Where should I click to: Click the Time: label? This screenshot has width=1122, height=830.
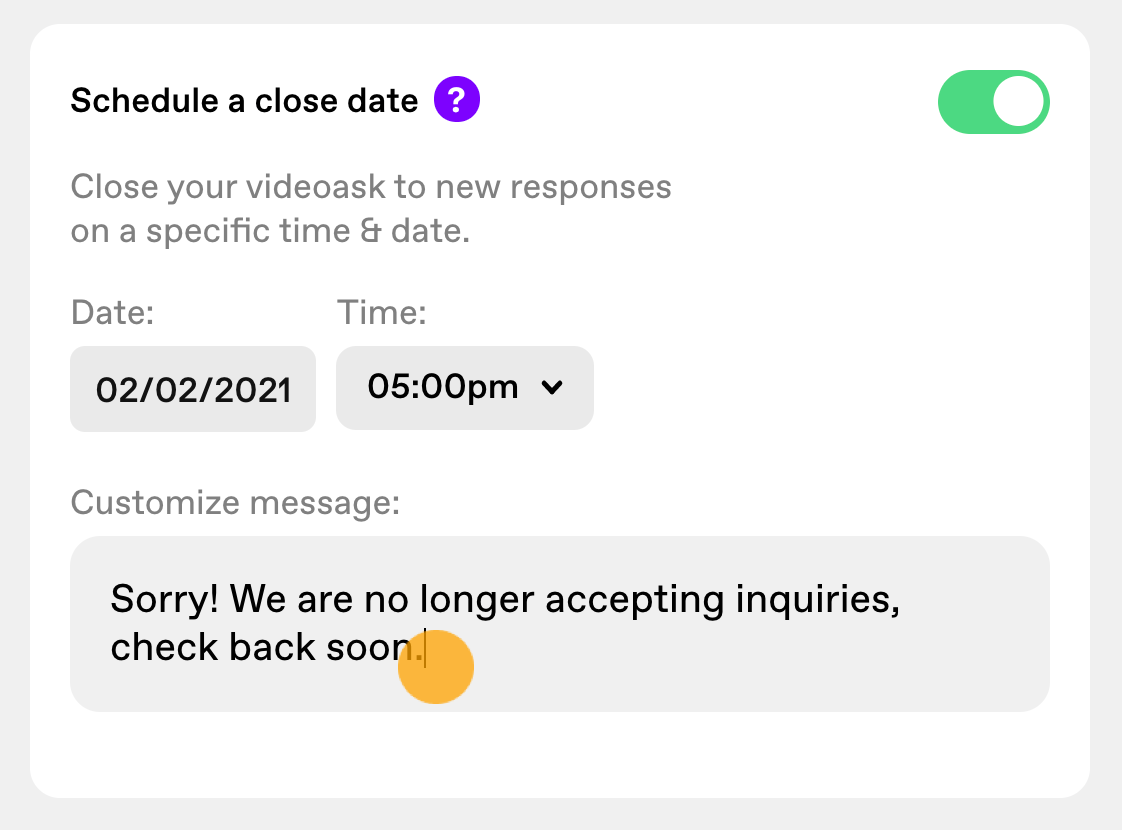381,313
